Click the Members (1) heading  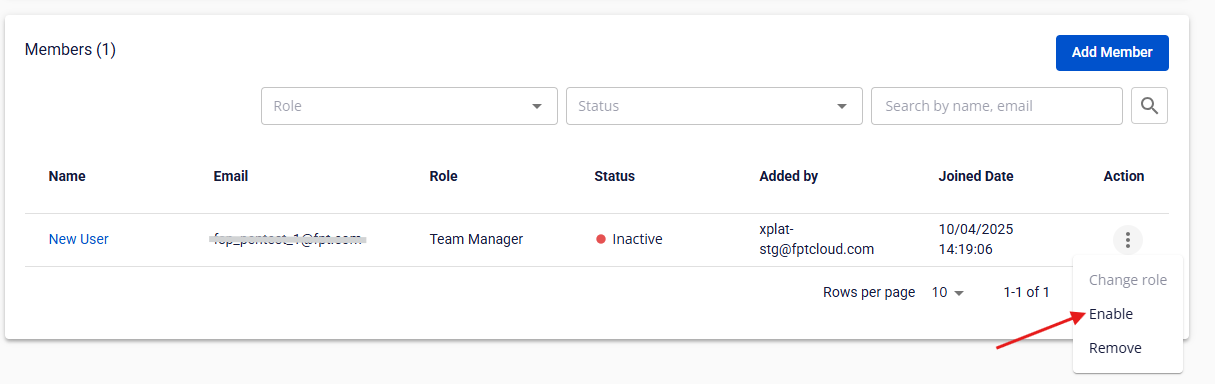click(70, 49)
